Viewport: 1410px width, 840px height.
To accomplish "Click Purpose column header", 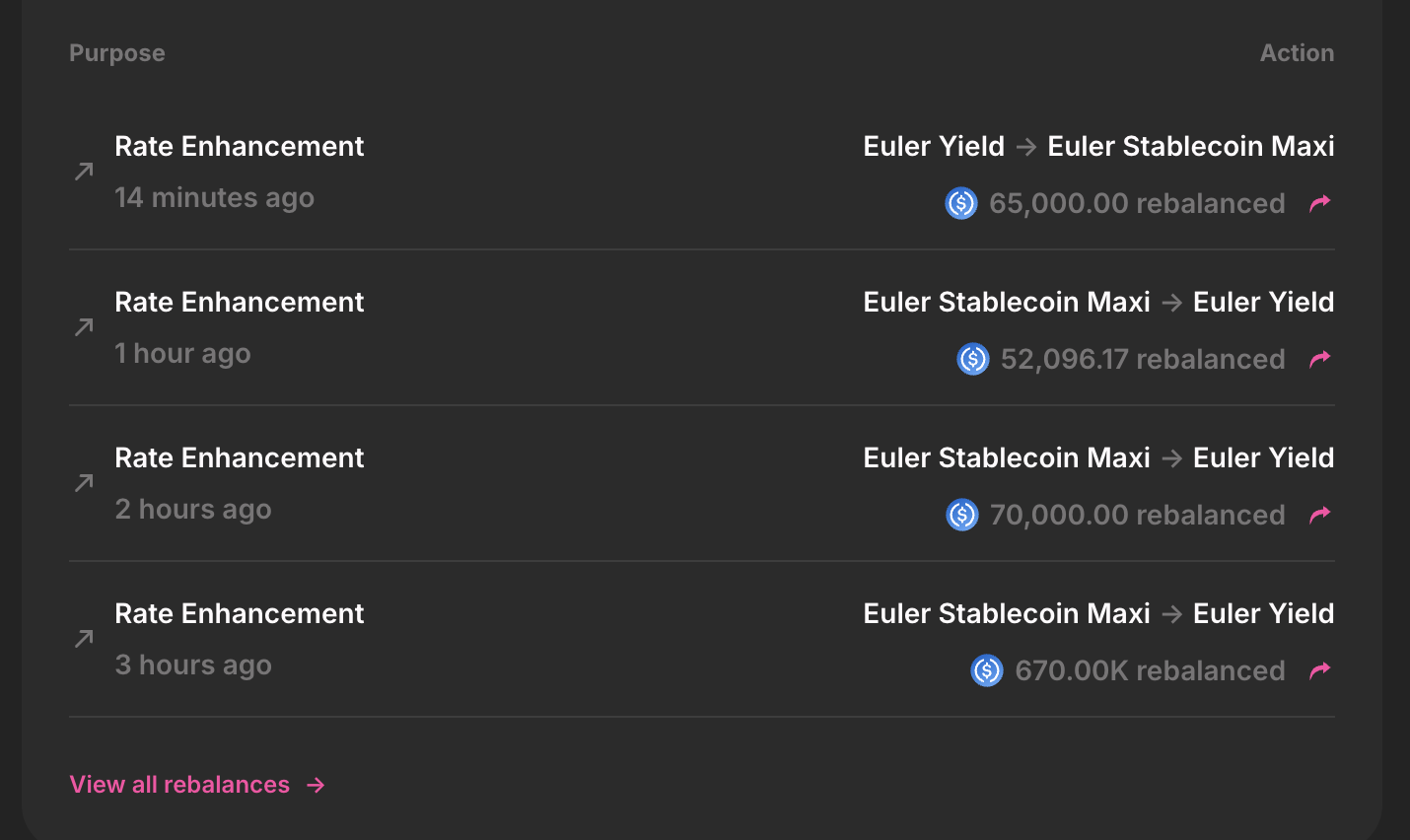I will (x=117, y=53).
